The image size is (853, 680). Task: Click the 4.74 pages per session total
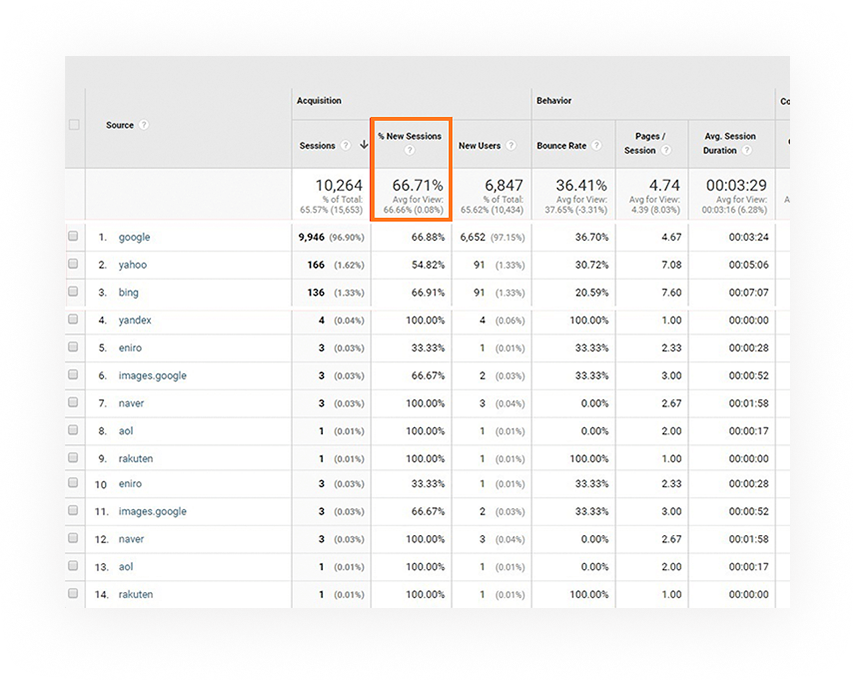click(664, 186)
